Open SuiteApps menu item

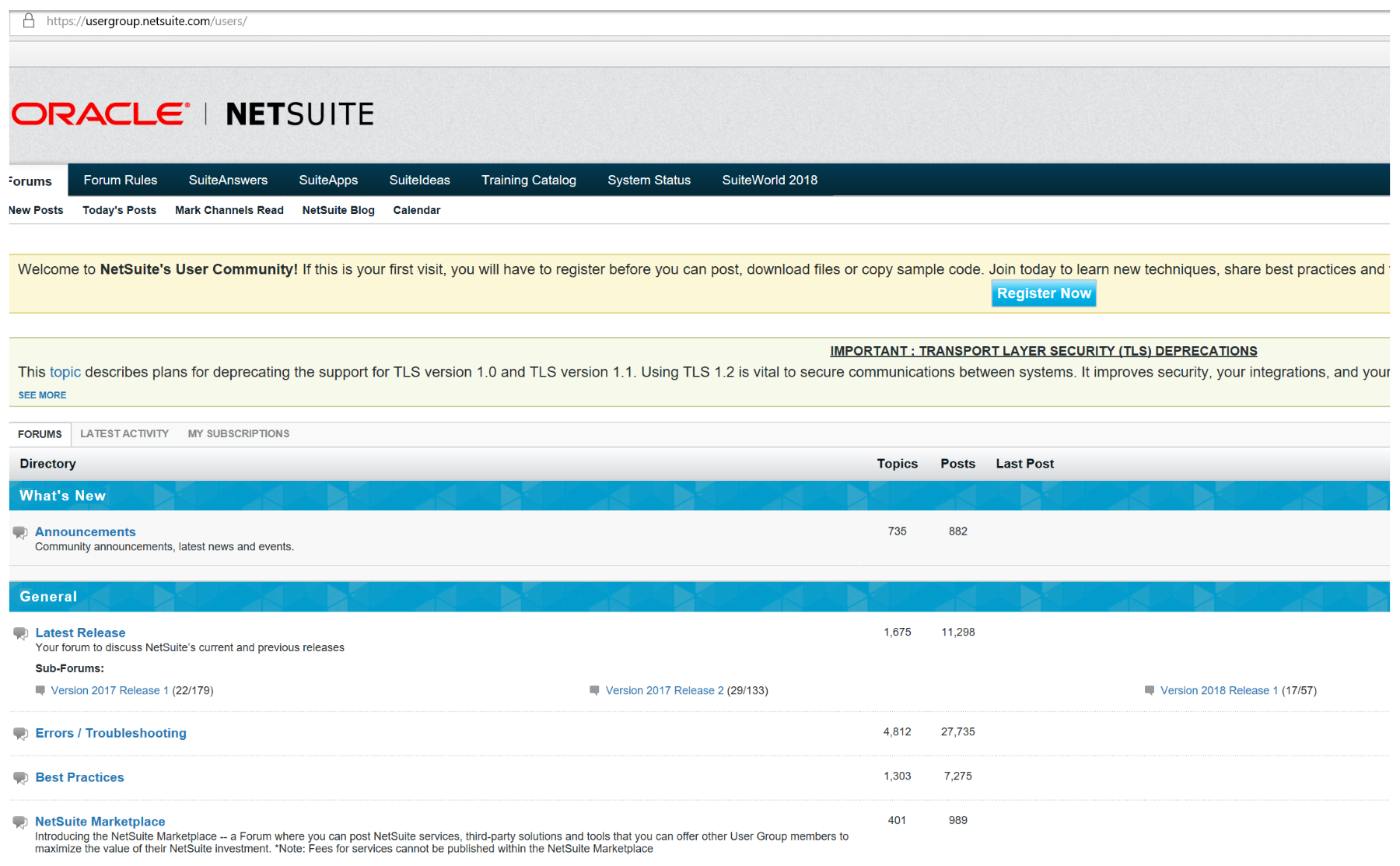click(x=328, y=180)
